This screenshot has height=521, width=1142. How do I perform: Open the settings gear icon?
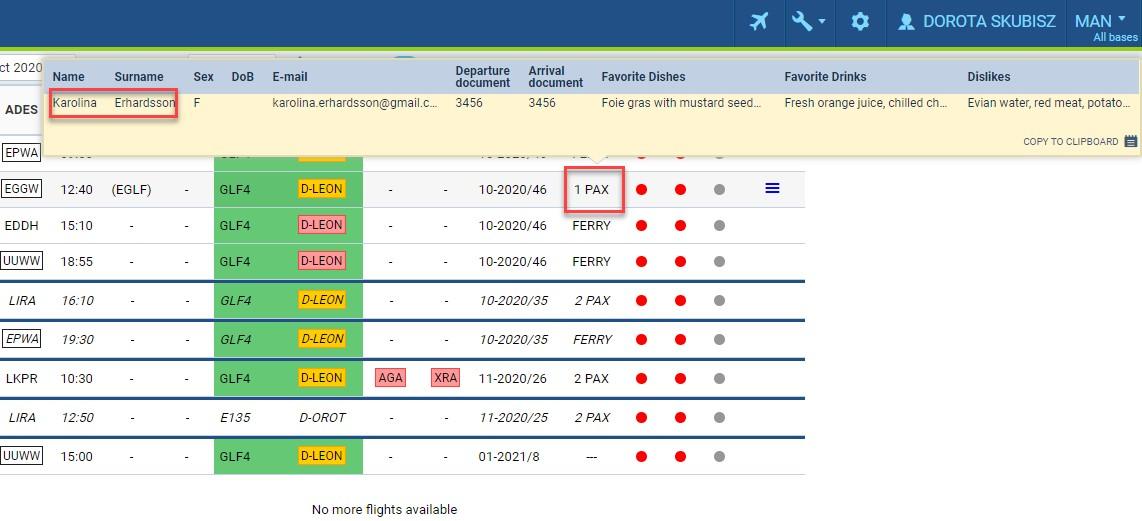(860, 21)
